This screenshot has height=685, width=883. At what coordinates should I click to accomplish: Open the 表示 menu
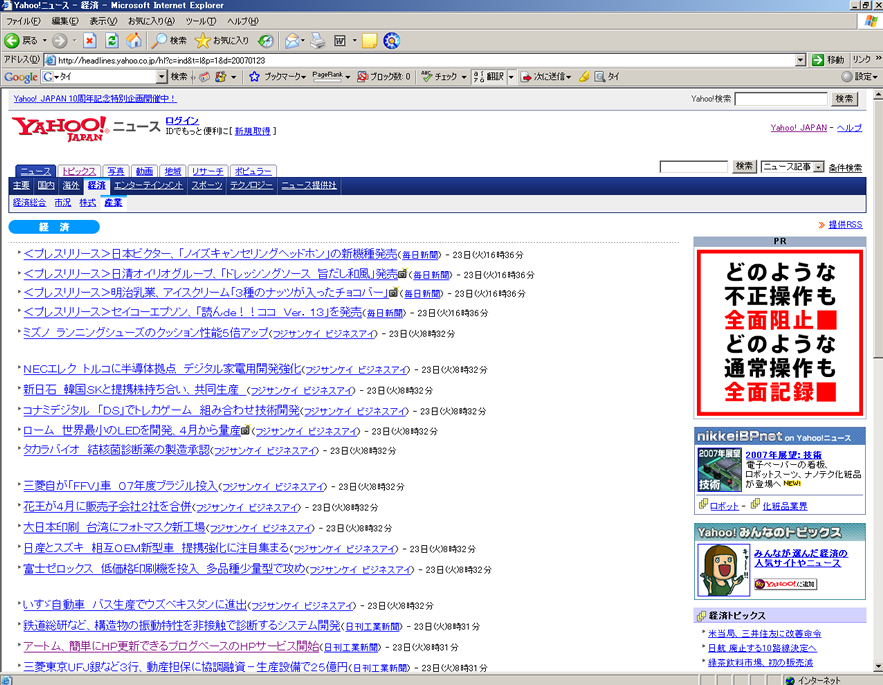(x=104, y=21)
